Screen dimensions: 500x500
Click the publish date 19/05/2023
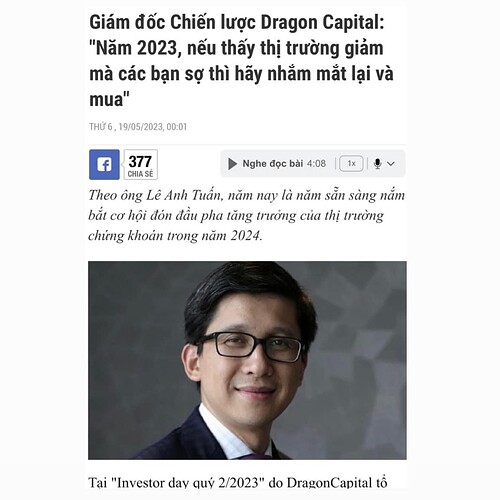140,127
